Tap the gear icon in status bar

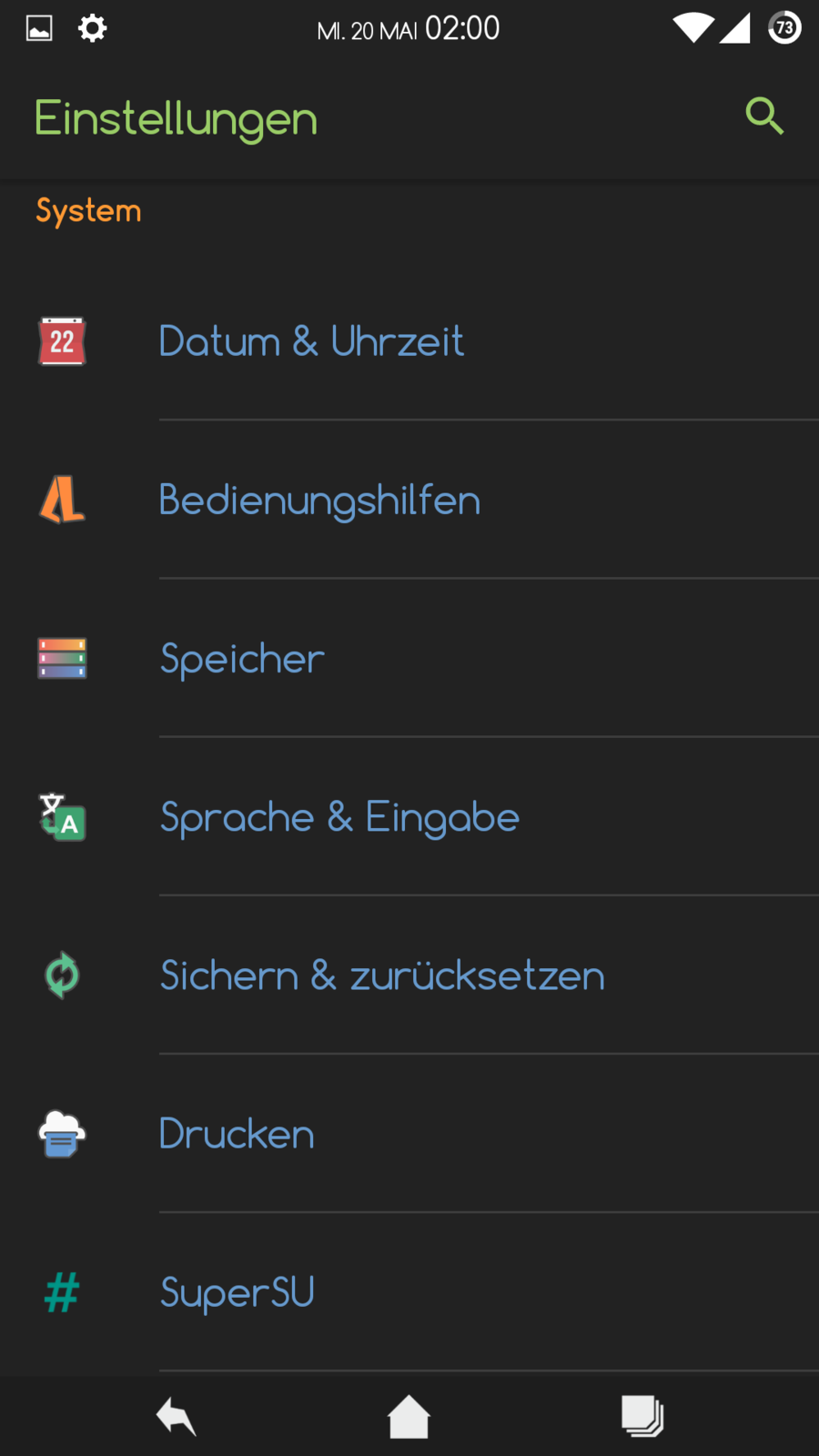pyautogui.click(x=92, y=28)
